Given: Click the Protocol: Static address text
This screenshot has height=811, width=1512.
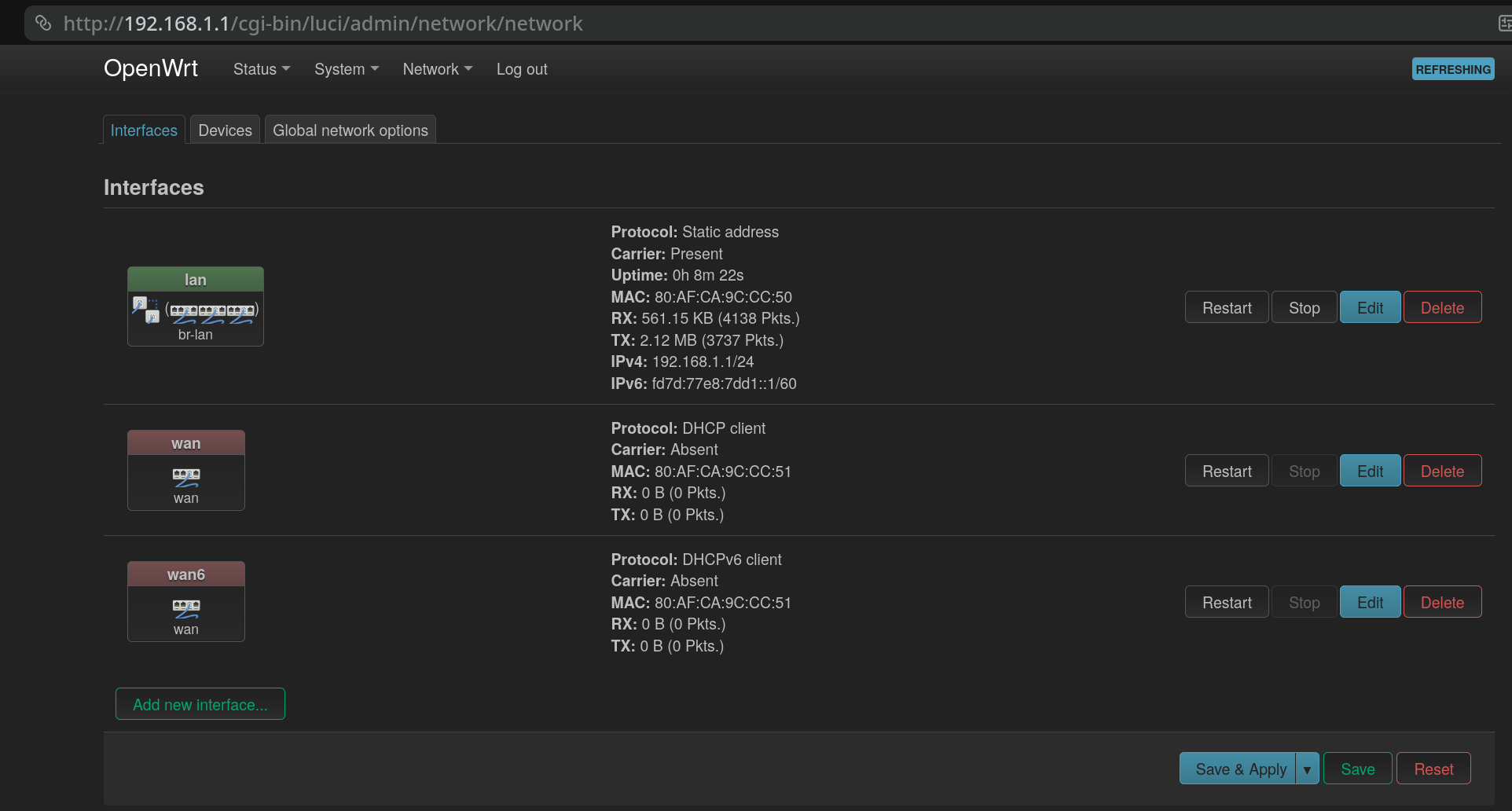Looking at the screenshot, I should (x=695, y=232).
